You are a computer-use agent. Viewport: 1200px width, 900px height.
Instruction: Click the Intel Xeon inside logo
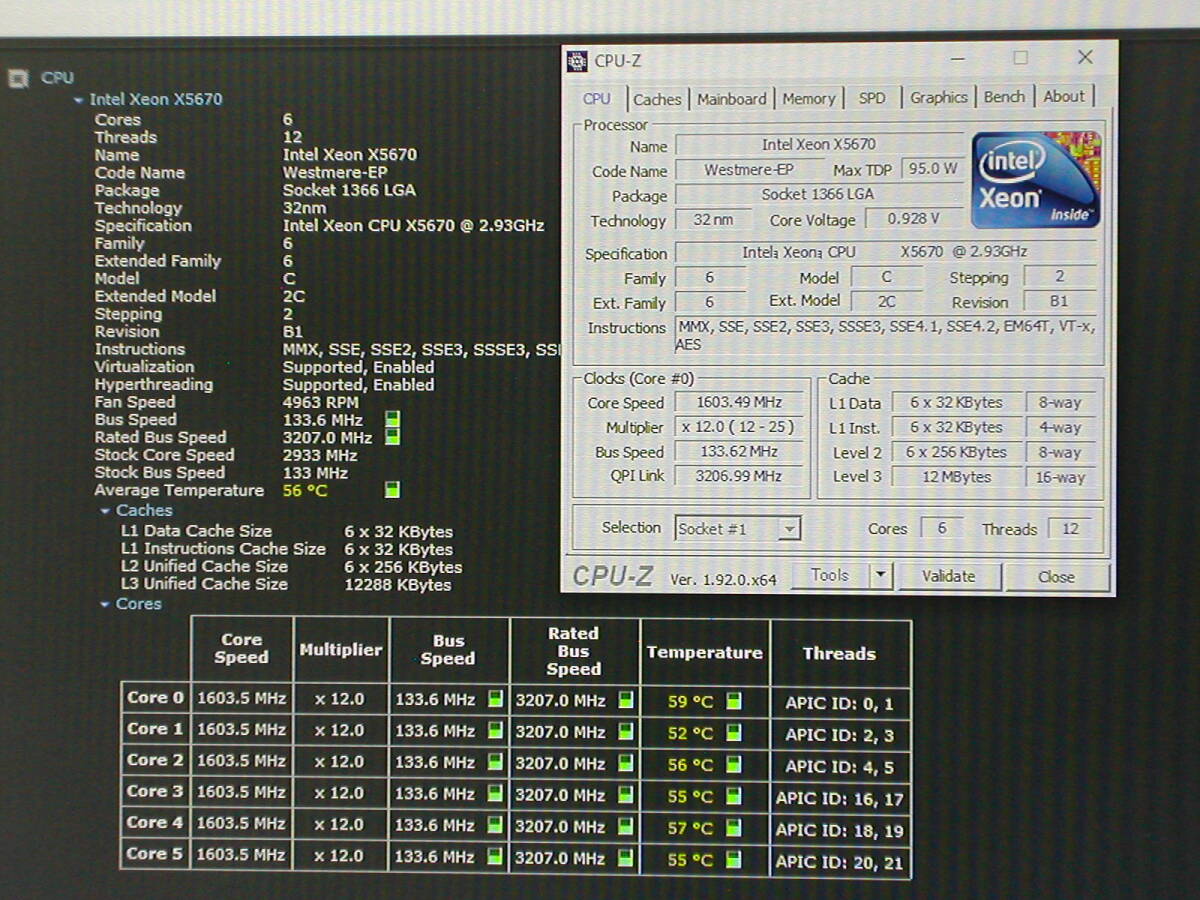coord(1037,179)
